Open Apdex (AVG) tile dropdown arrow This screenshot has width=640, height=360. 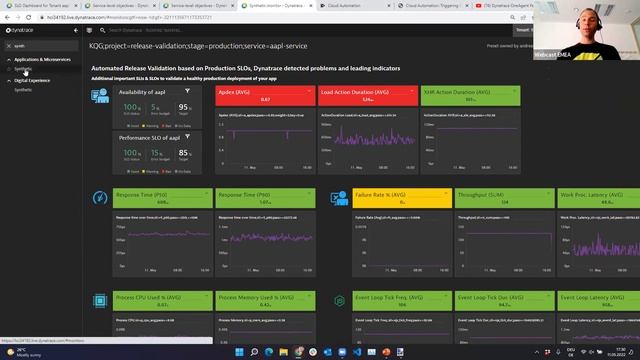click(309, 91)
